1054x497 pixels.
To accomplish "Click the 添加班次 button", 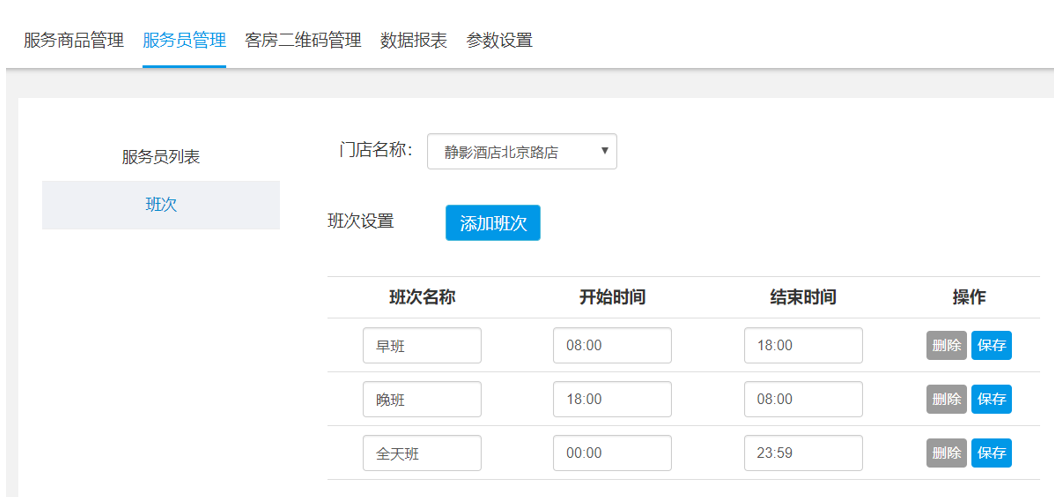I will pos(493,223).
